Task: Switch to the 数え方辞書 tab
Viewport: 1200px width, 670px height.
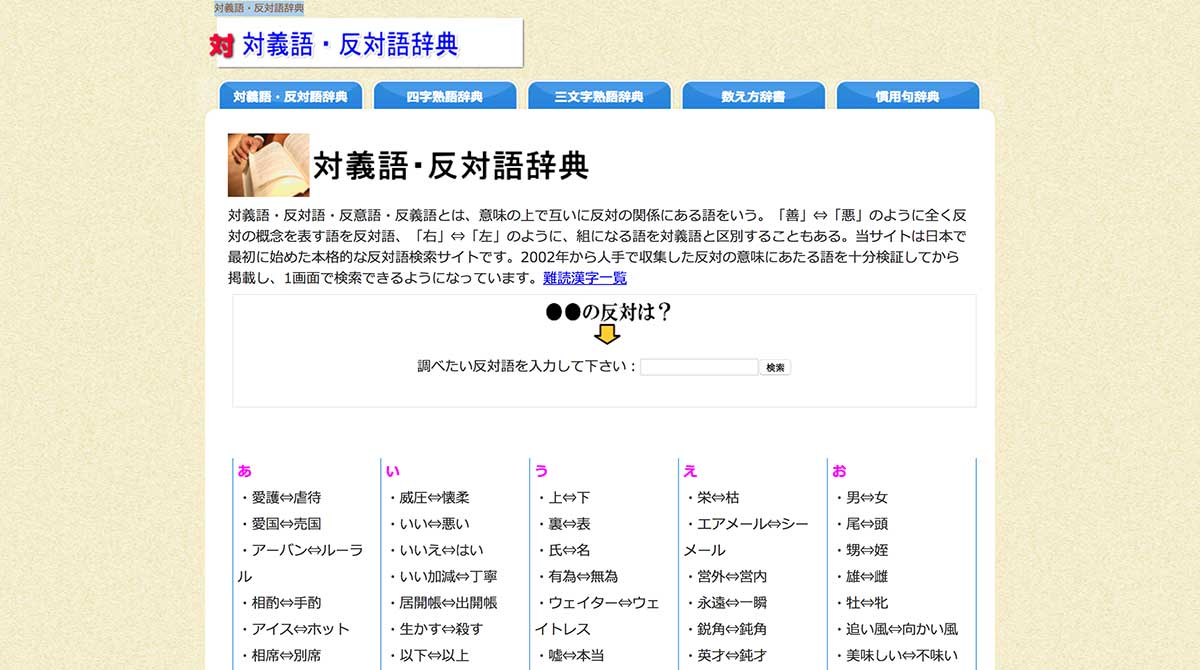Action: click(x=753, y=96)
